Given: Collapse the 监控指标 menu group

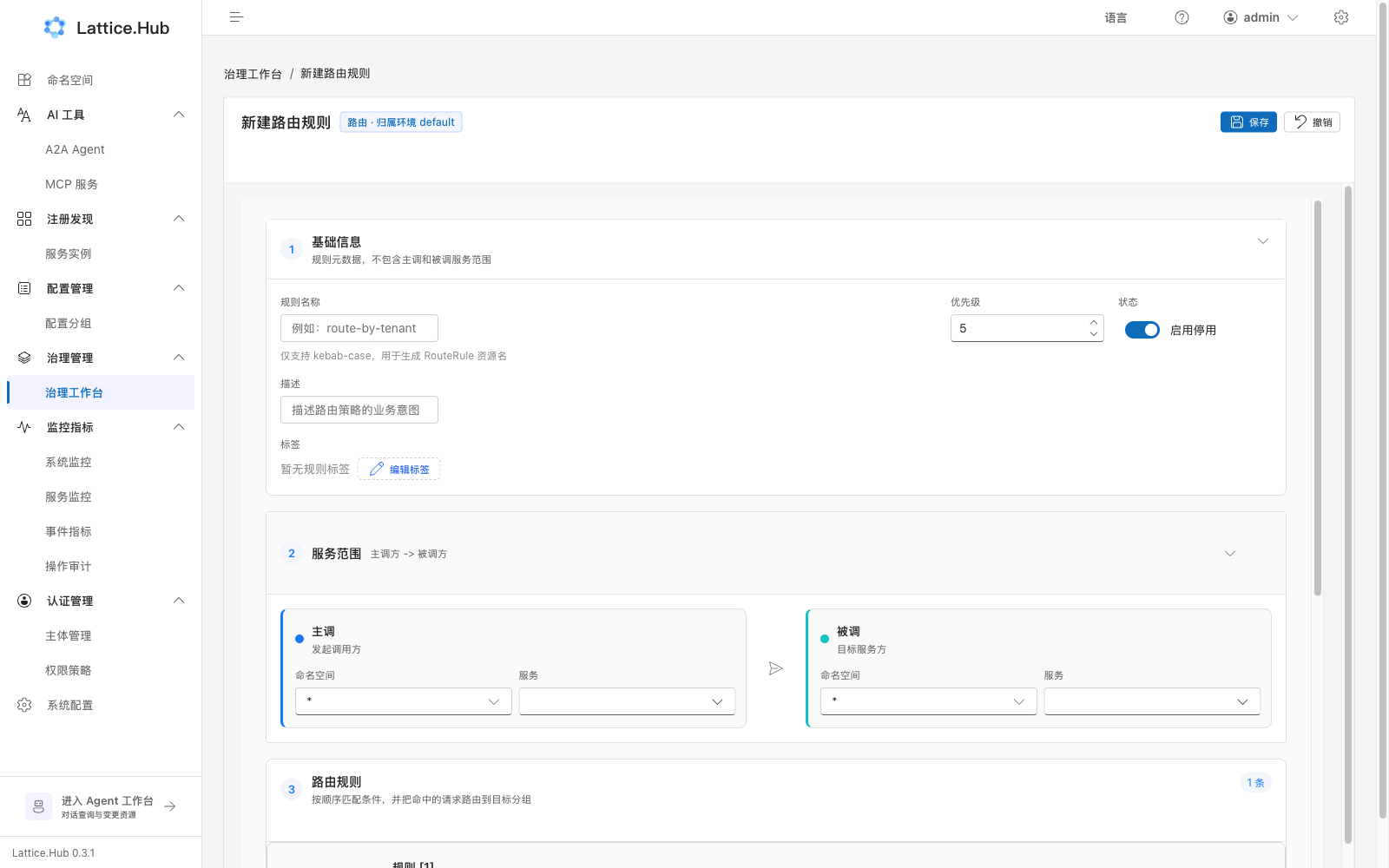Looking at the screenshot, I should tap(179, 427).
